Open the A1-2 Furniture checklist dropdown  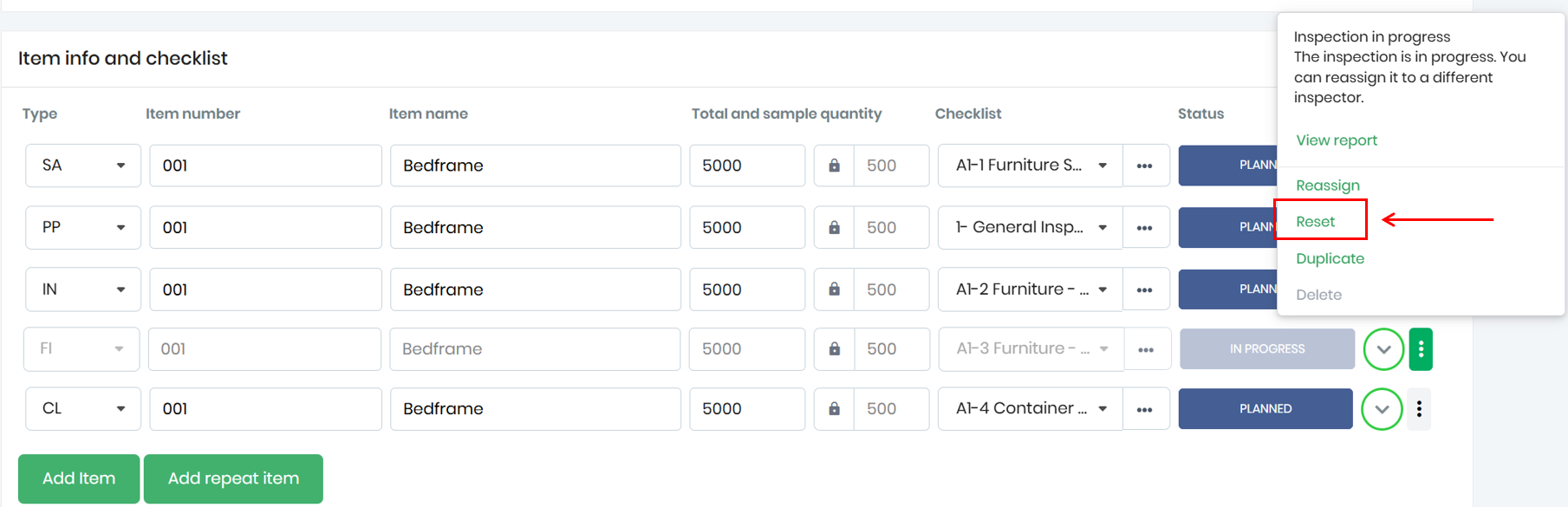coord(1030,289)
